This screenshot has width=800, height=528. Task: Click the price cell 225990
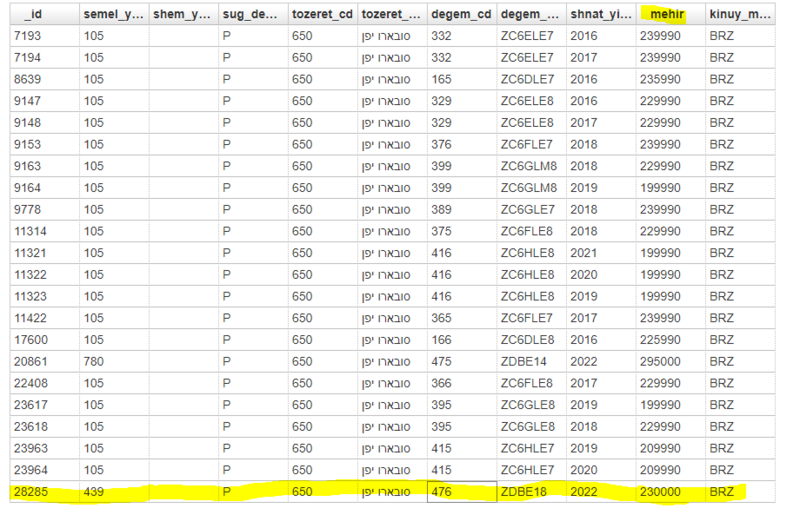coord(671,340)
